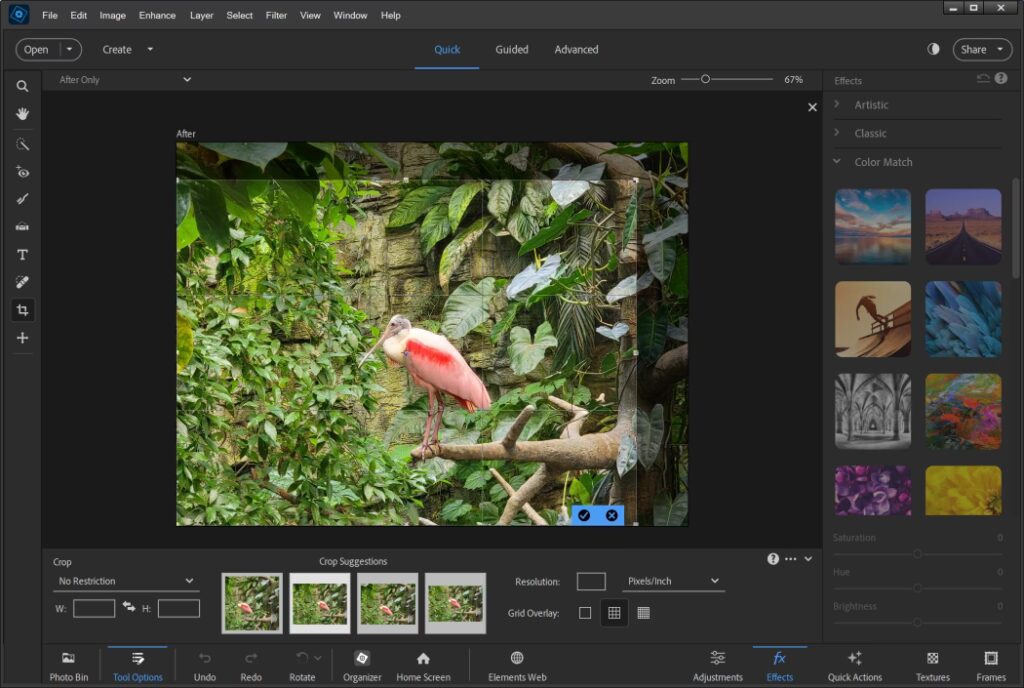Open the Pixels/Inch units dropdown

(x=672, y=581)
